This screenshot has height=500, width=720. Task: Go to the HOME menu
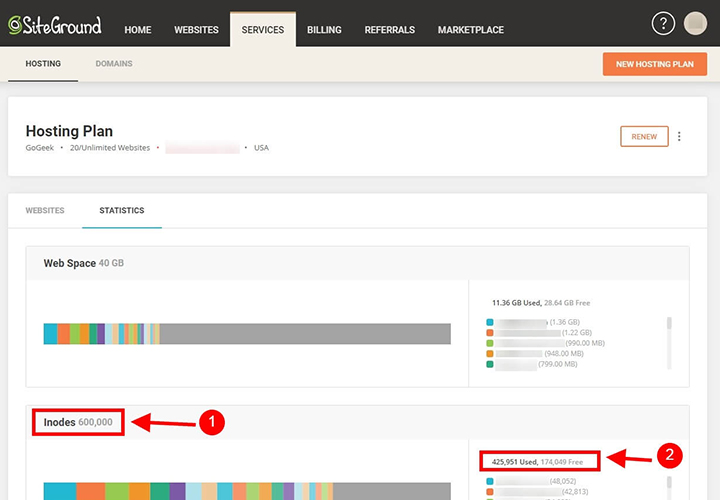[138, 30]
